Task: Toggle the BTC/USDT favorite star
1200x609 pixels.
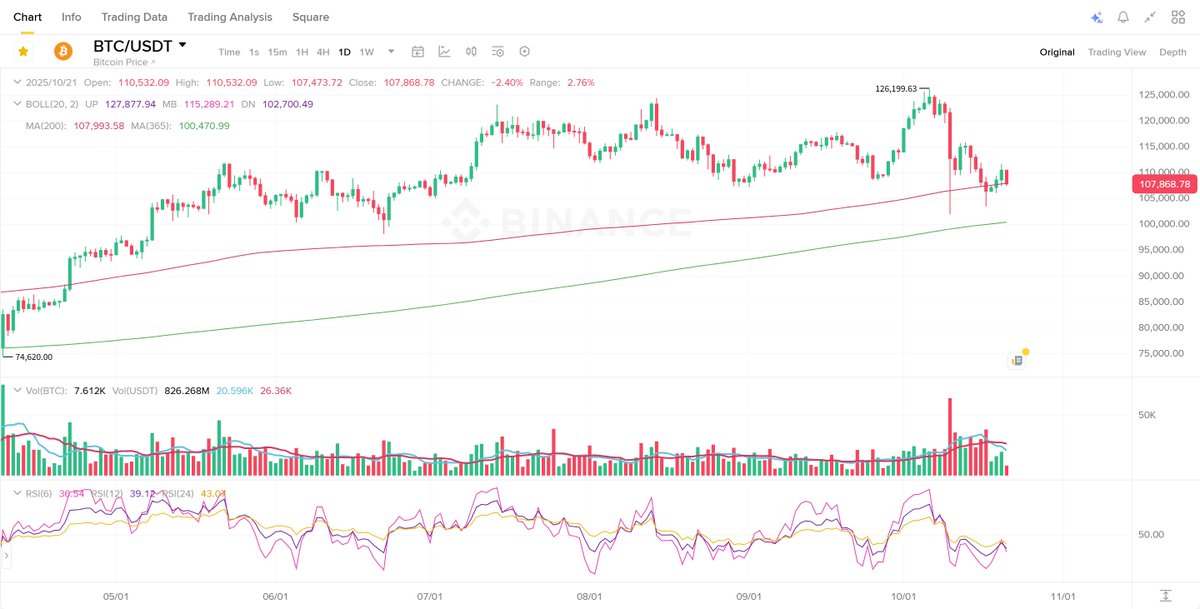Action: pos(23,51)
